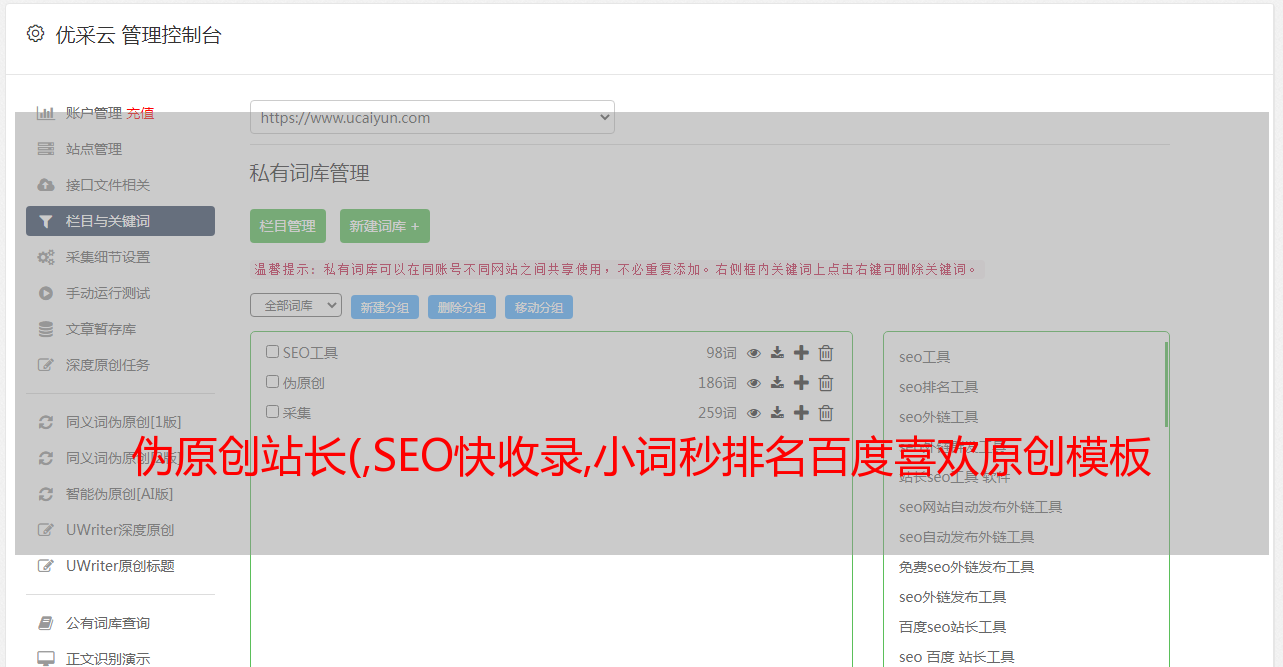Open 站点管理 in the sidebar

pos(94,149)
